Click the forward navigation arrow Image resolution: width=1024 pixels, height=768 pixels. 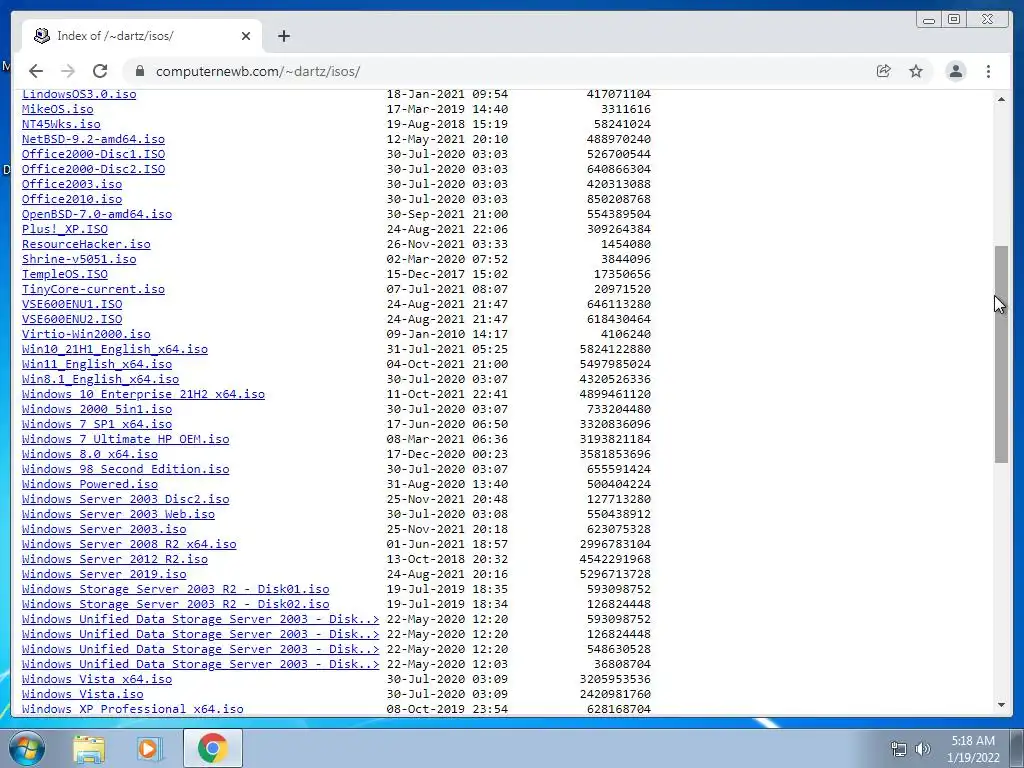pos(68,71)
